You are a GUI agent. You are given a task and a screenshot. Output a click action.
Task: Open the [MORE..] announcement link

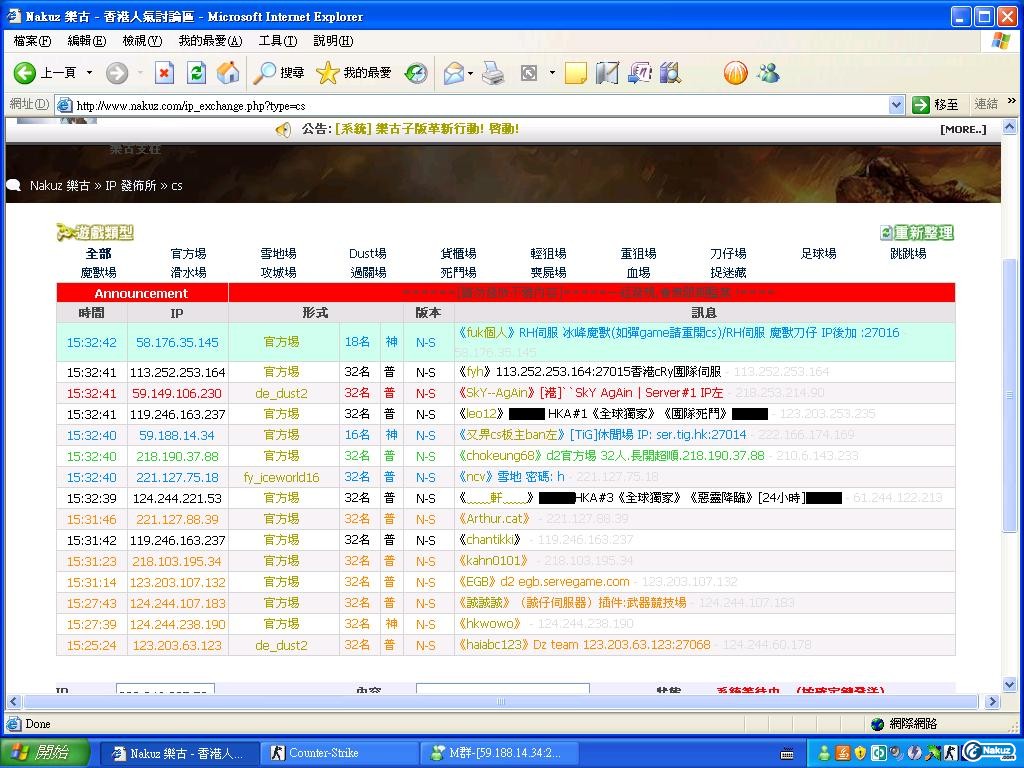click(x=963, y=129)
